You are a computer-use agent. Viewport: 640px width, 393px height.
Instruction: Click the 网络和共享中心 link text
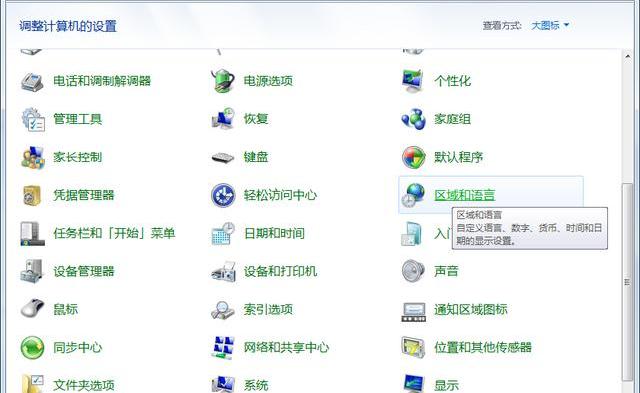286,348
